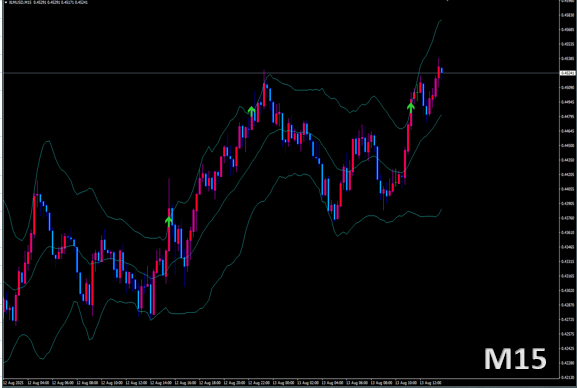The image size is (577, 388).
Task: Click the 13 Aug 06:00 time label
Action: pyautogui.click(x=357, y=383)
